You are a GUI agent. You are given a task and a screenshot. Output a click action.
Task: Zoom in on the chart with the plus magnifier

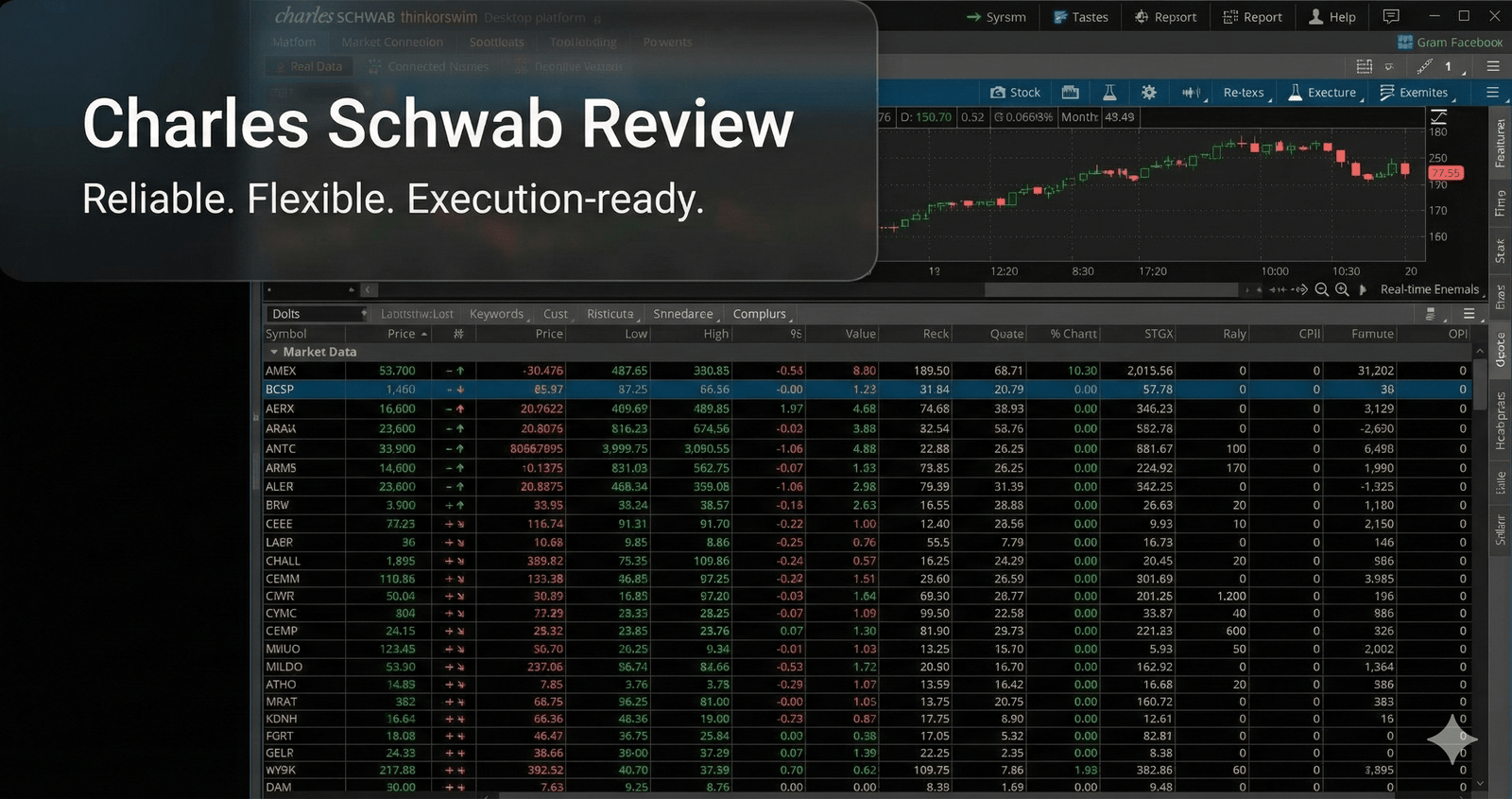[x=1342, y=289]
